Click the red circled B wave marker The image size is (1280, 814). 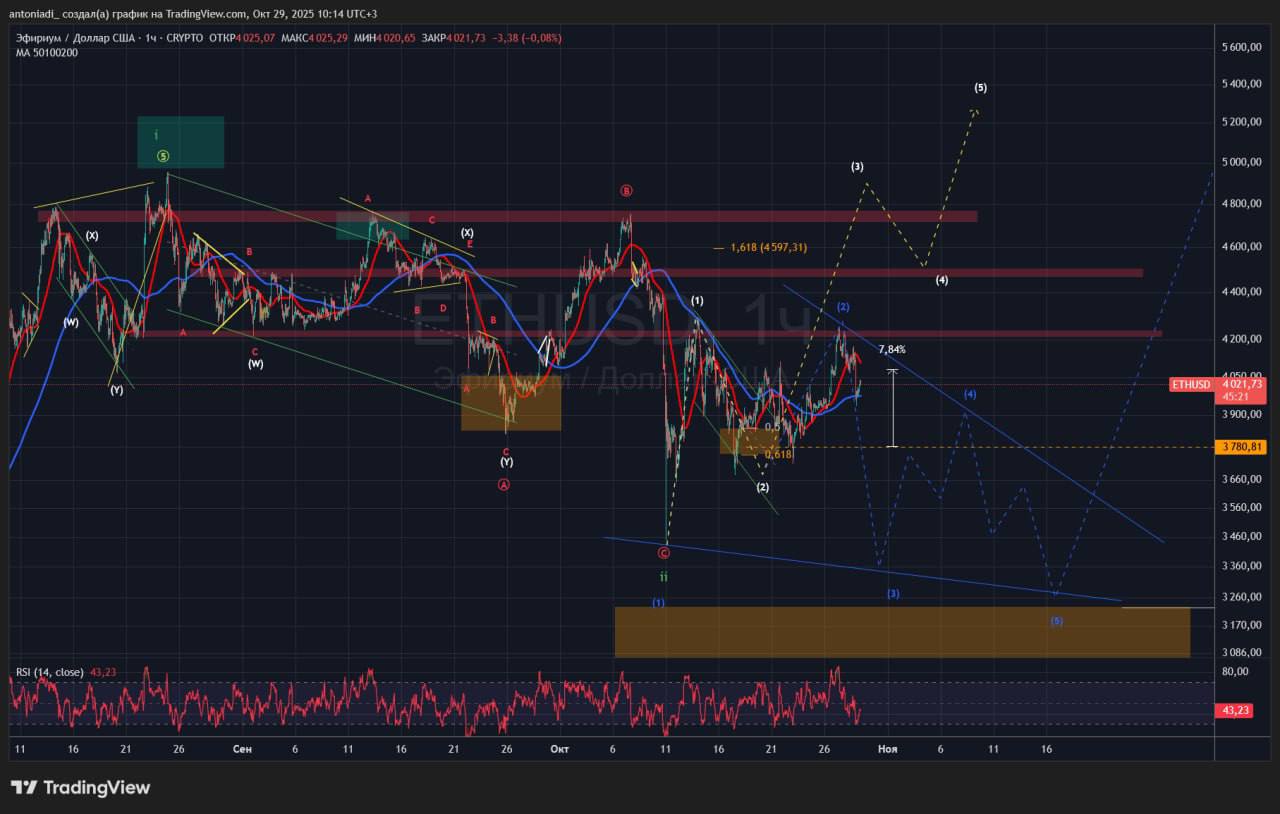[x=626, y=191]
